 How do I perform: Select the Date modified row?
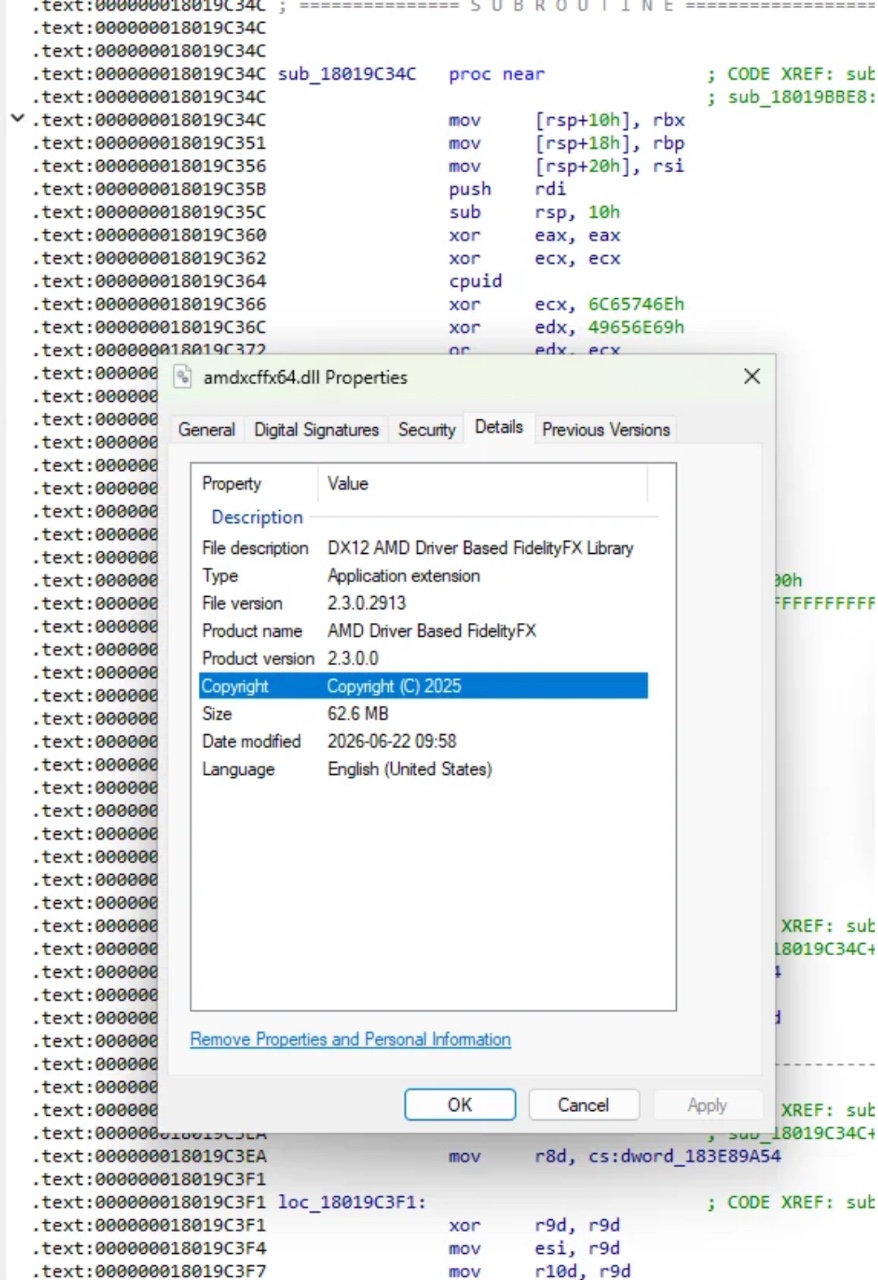(x=423, y=741)
